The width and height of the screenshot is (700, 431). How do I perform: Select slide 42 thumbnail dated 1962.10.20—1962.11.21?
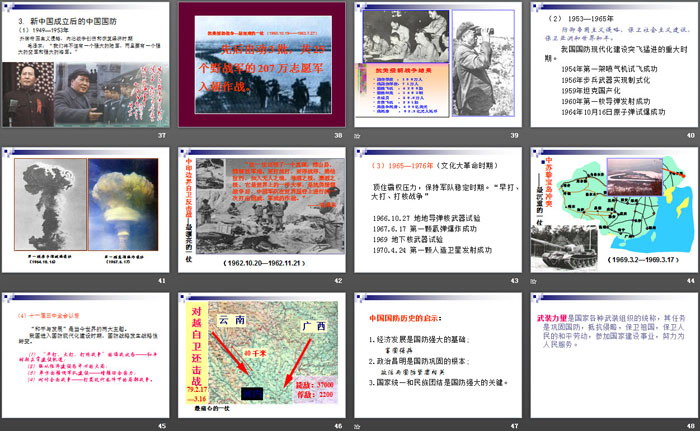(x=262, y=210)
